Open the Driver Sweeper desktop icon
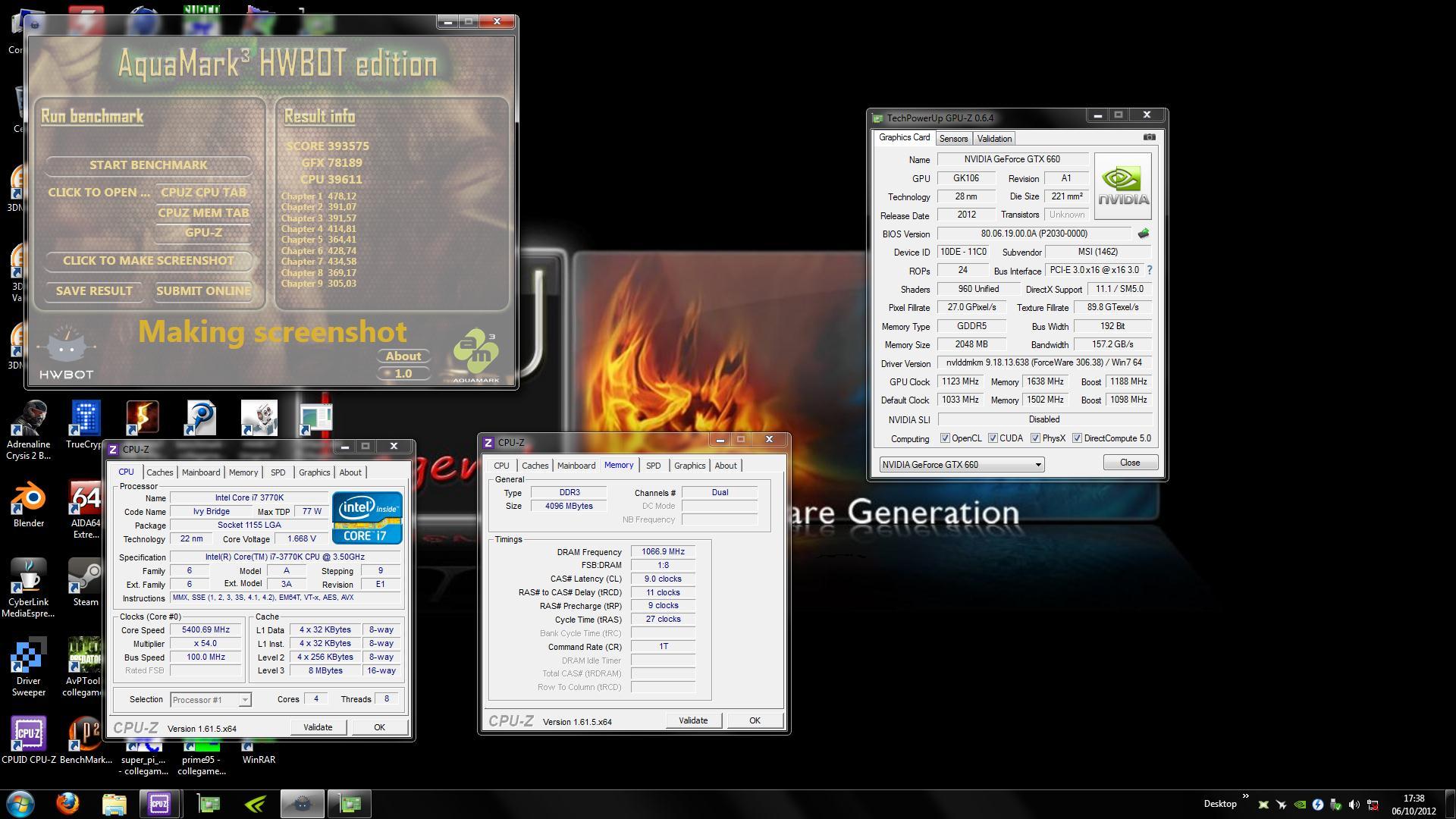Image resolution: width=1456 pixels, height=819 pixels. coord(29,667)
